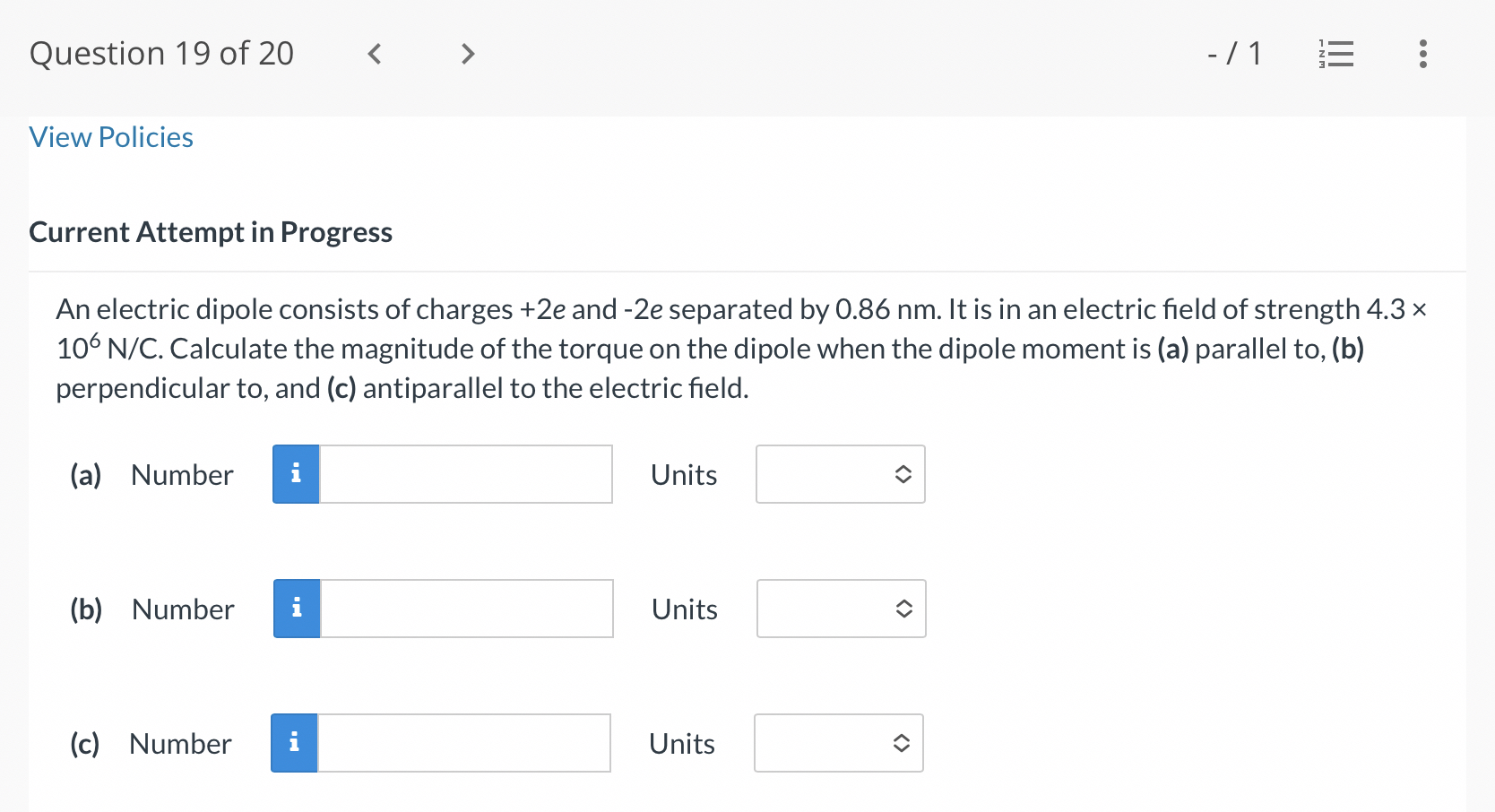This screenshot has width=1495, height=812.
Task: Open the question list icon
Action: (x=1335, y=55)
